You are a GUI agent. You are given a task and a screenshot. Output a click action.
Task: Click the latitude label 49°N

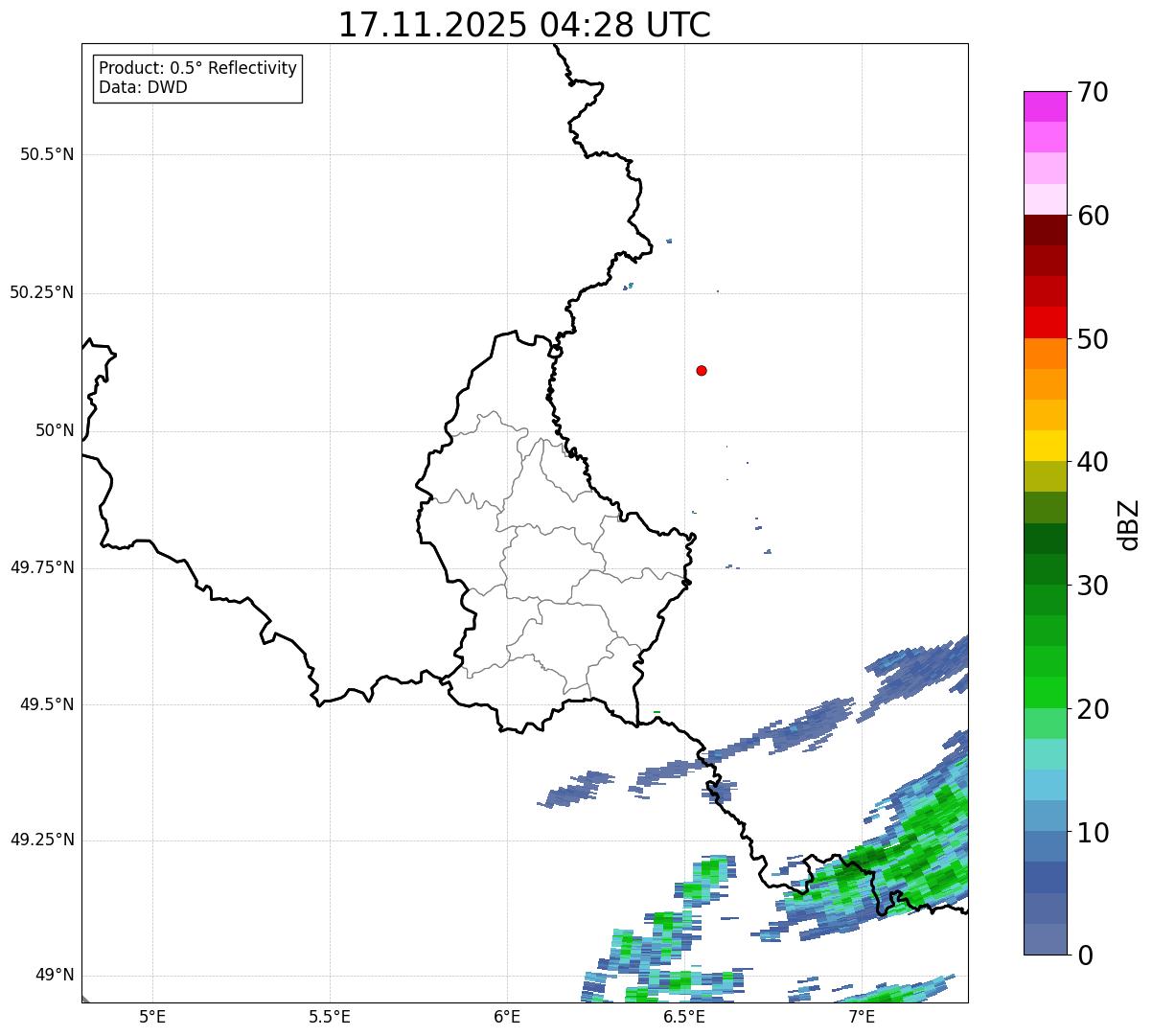point(55,976)
